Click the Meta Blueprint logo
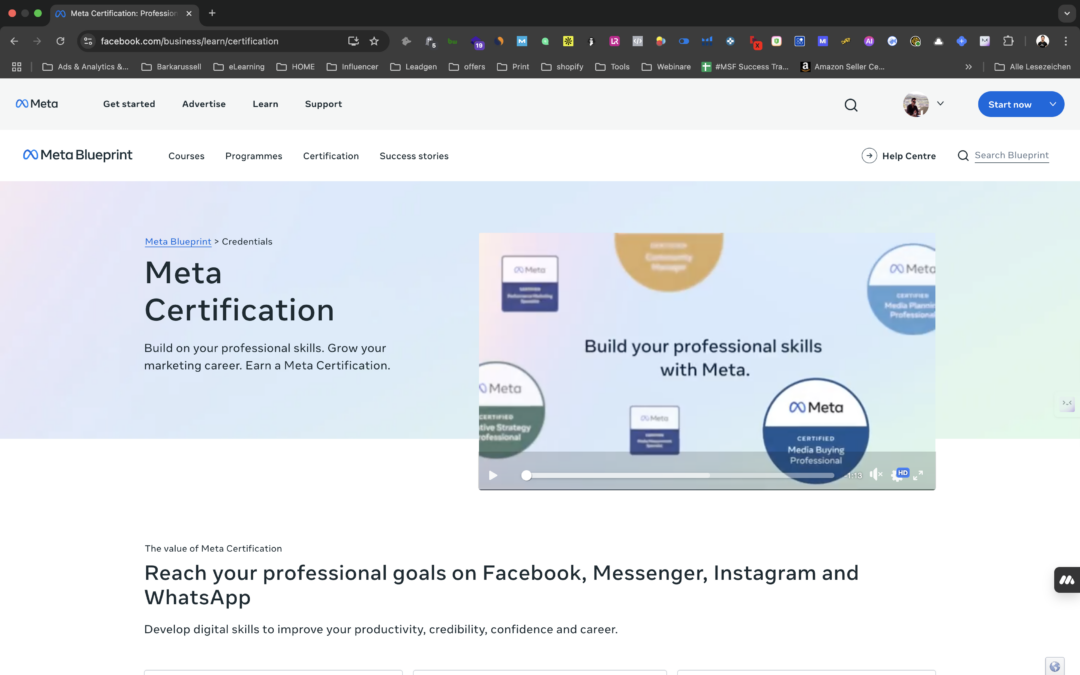Image resolution: width=1080 pixels, height=675 pixels. pyautogui.click(x=77, y=155)
